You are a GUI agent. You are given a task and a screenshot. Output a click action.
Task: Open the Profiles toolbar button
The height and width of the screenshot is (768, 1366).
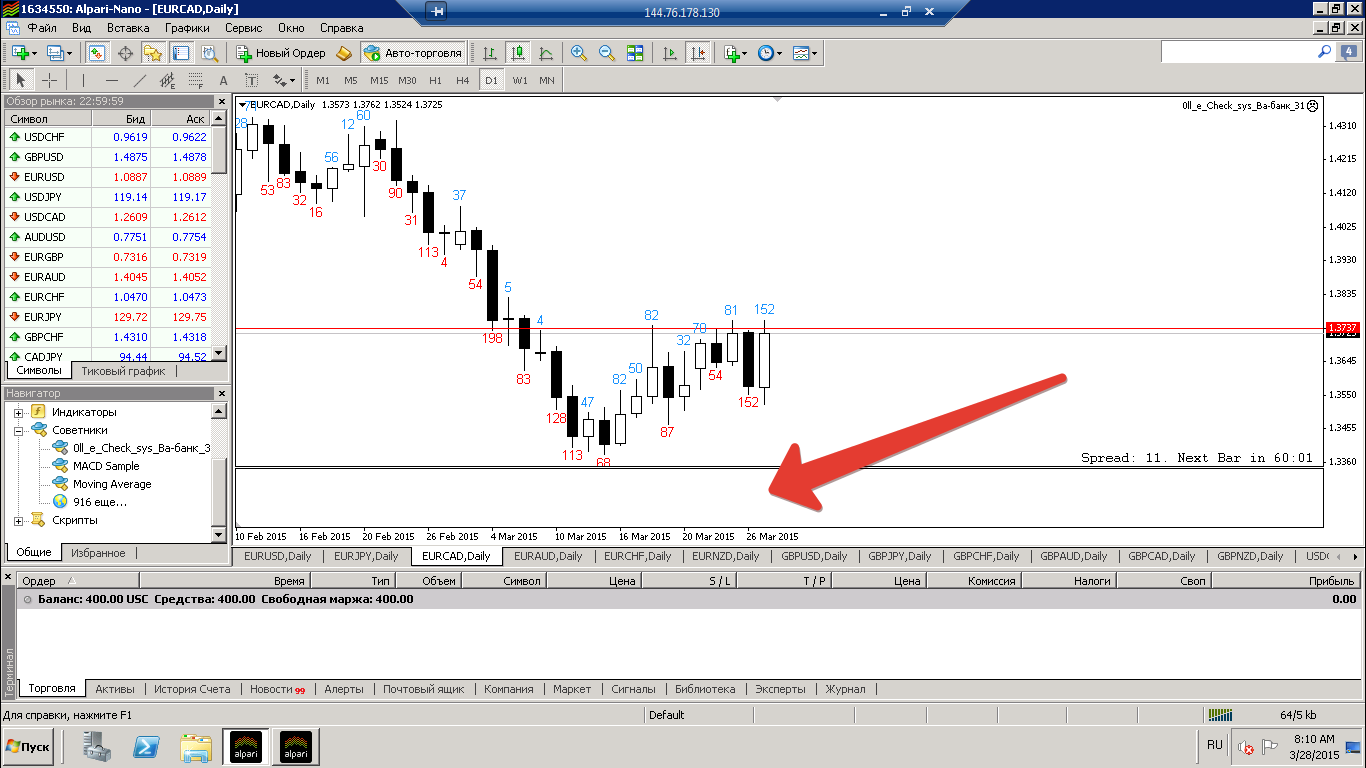click(x=58, y=53)
